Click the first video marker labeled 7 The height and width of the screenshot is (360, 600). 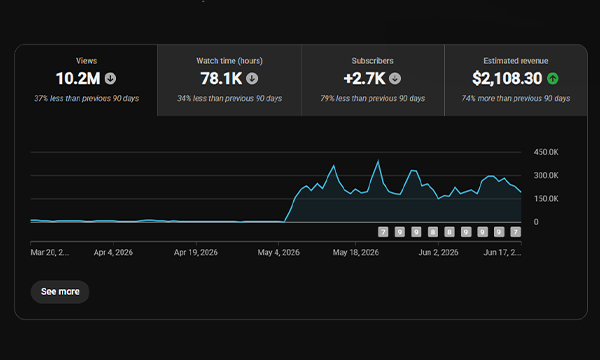pyautogui.click(x=383, y=232)
